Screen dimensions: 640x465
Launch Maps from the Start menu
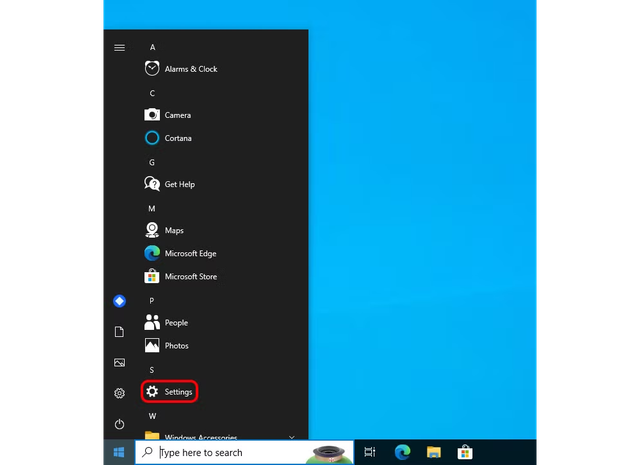[173, 230]
